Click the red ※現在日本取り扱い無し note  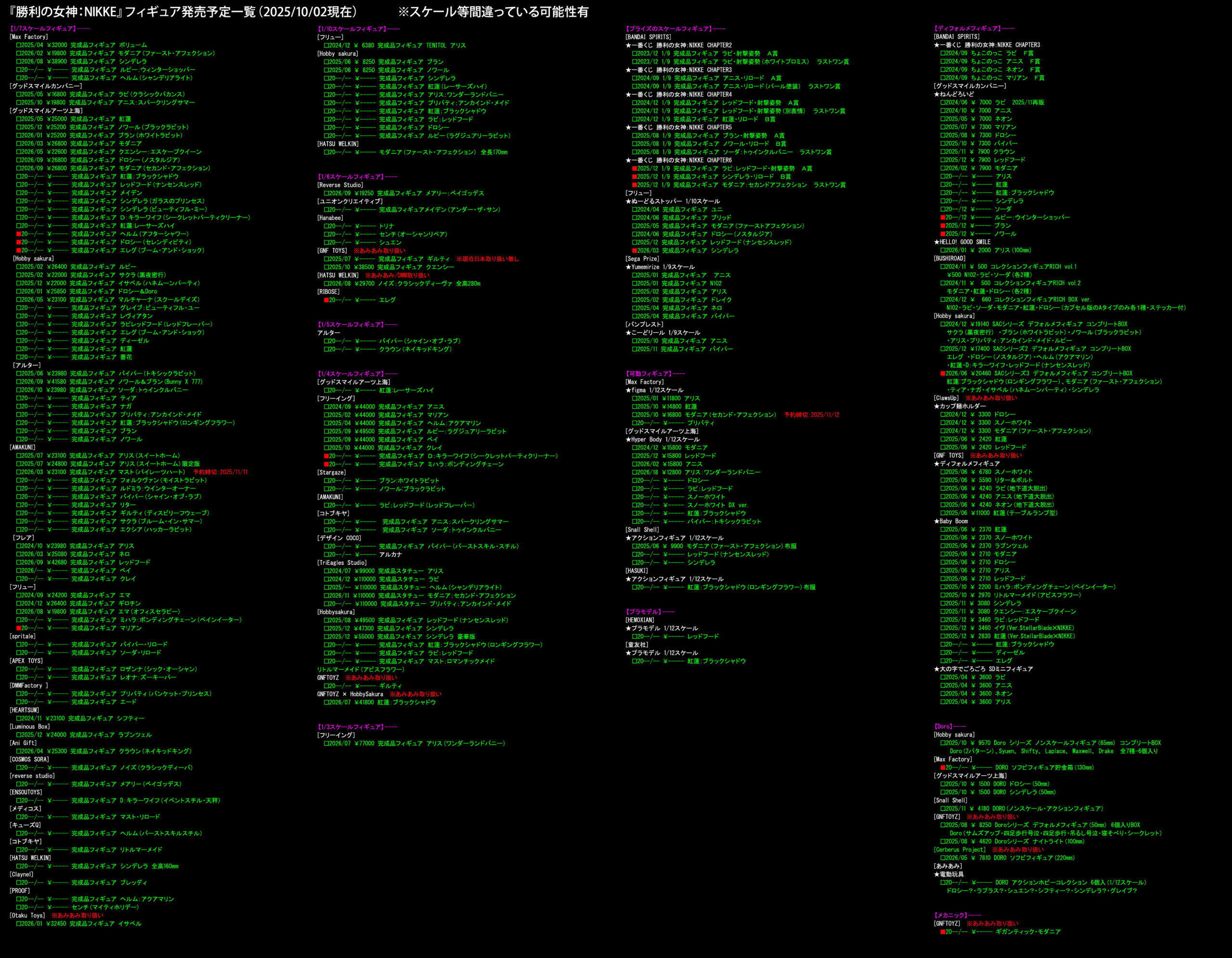coord(487,259)
